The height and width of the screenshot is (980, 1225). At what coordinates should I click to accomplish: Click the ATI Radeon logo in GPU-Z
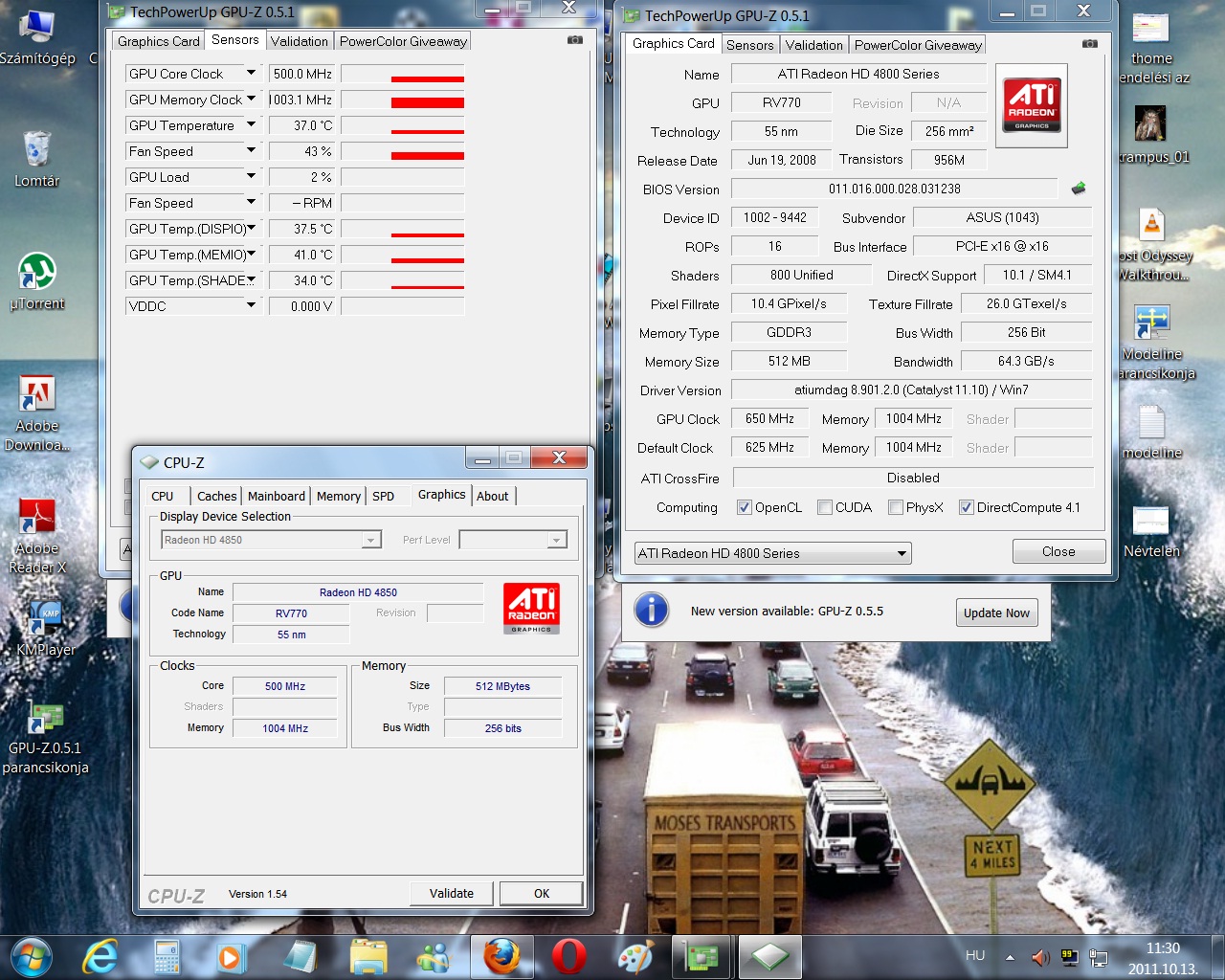point(1032,105)
